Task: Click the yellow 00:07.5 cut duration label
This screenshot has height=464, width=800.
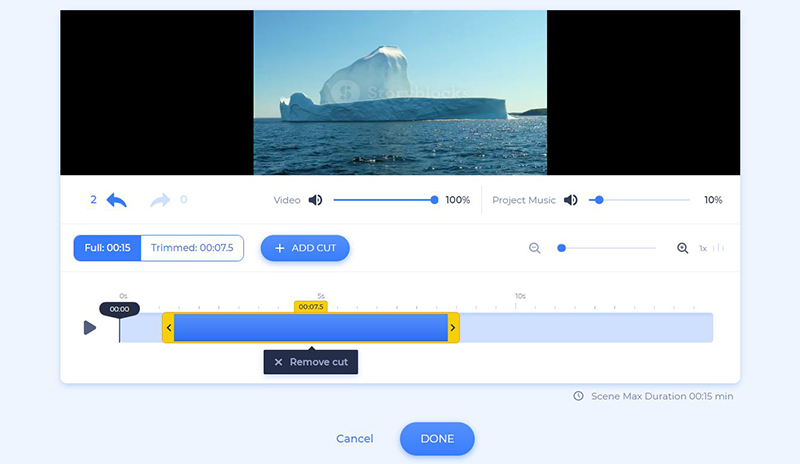Action: point(311,307)
